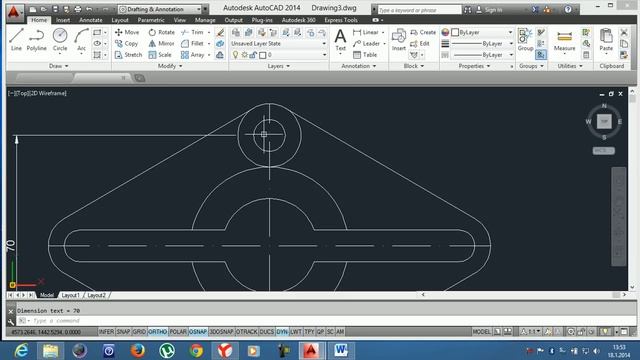Image resolution: width=640 pixels, height=360 pixels.
Task: Activate the Array command
Action: 192,55
